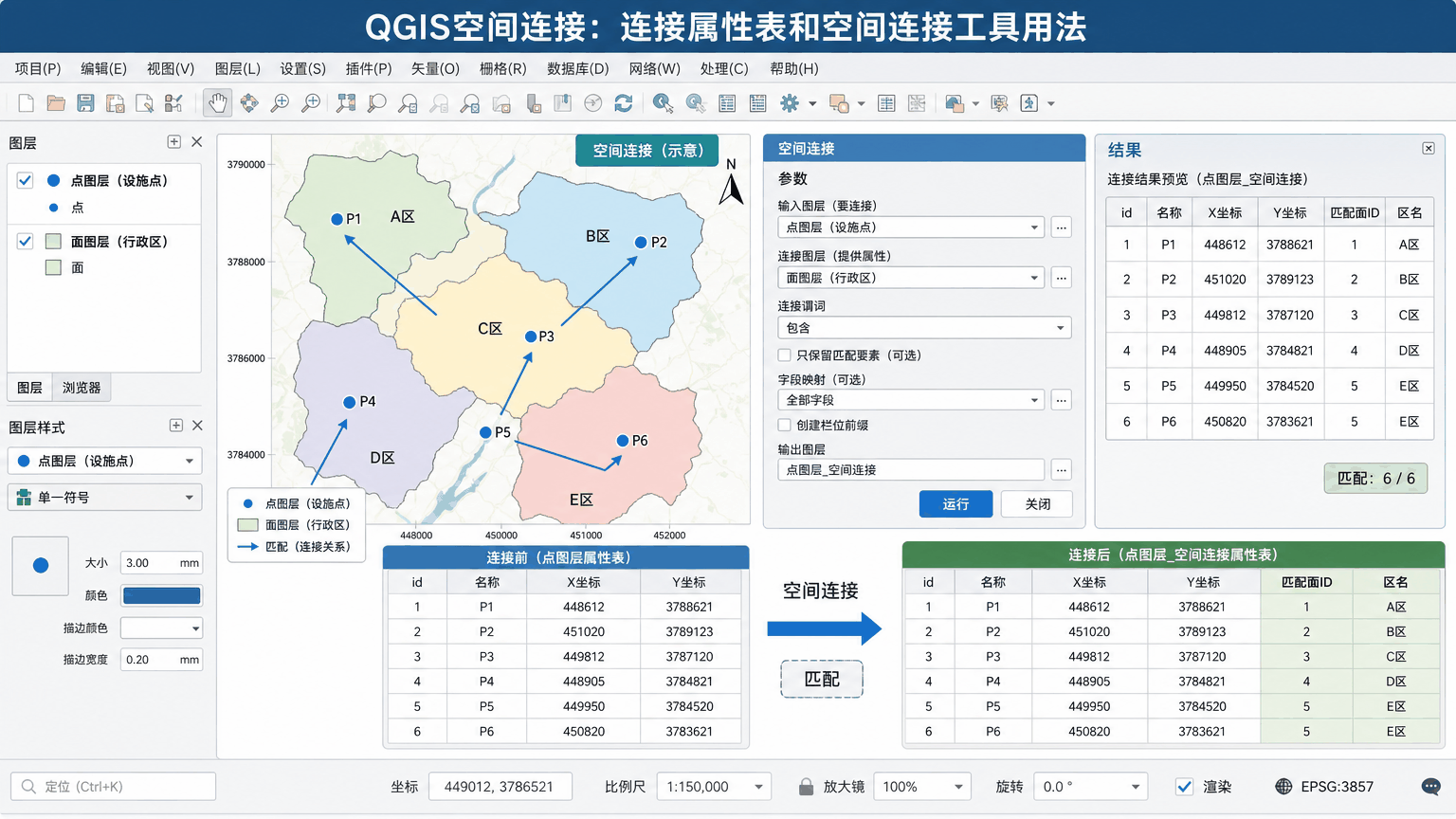The image size is (1456, 819).
Task: Select the Identify Features cursor icon
Action: [x=663, y=103]
